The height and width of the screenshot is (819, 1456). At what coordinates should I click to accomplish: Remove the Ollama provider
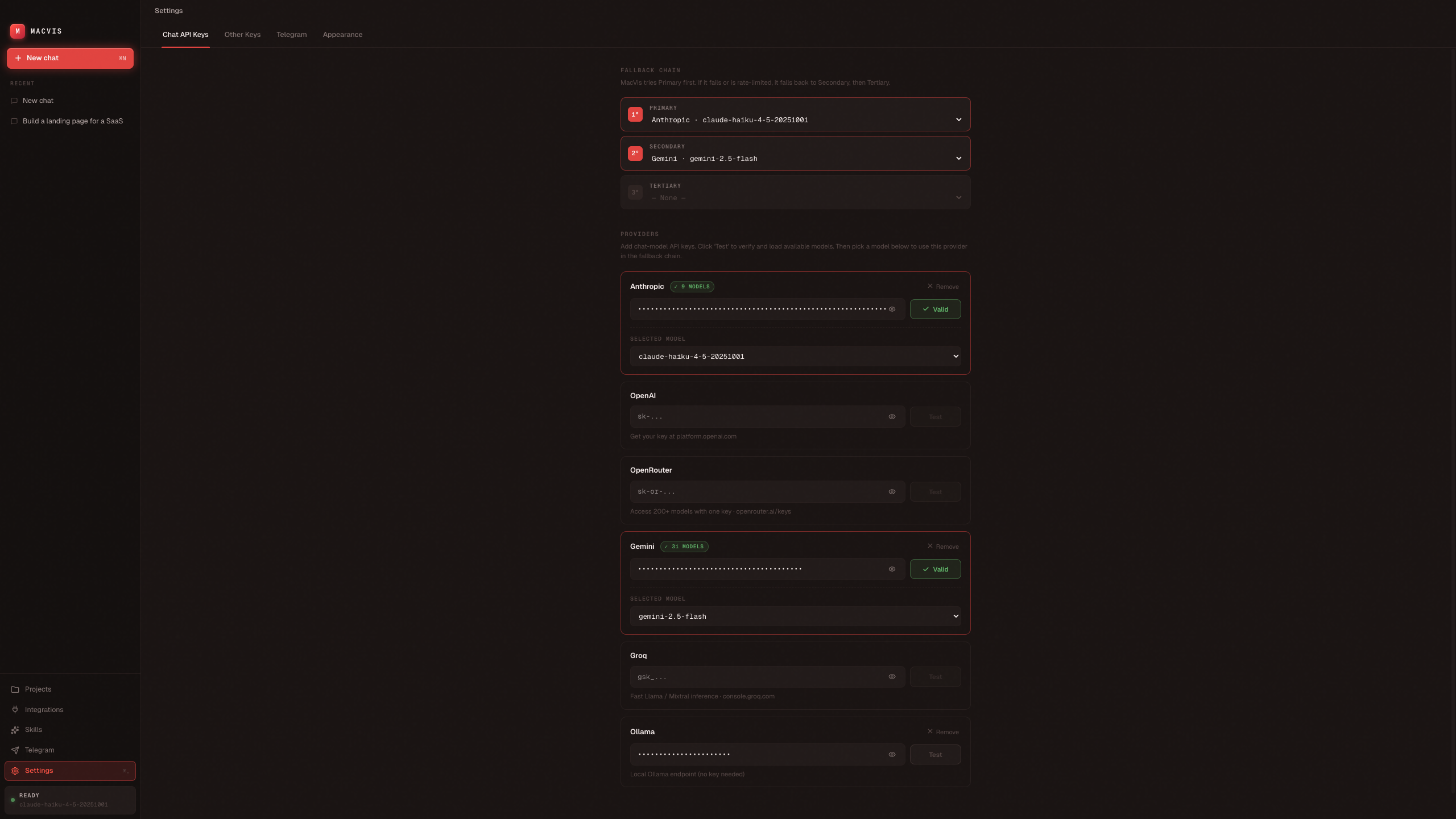coord(943,732)
